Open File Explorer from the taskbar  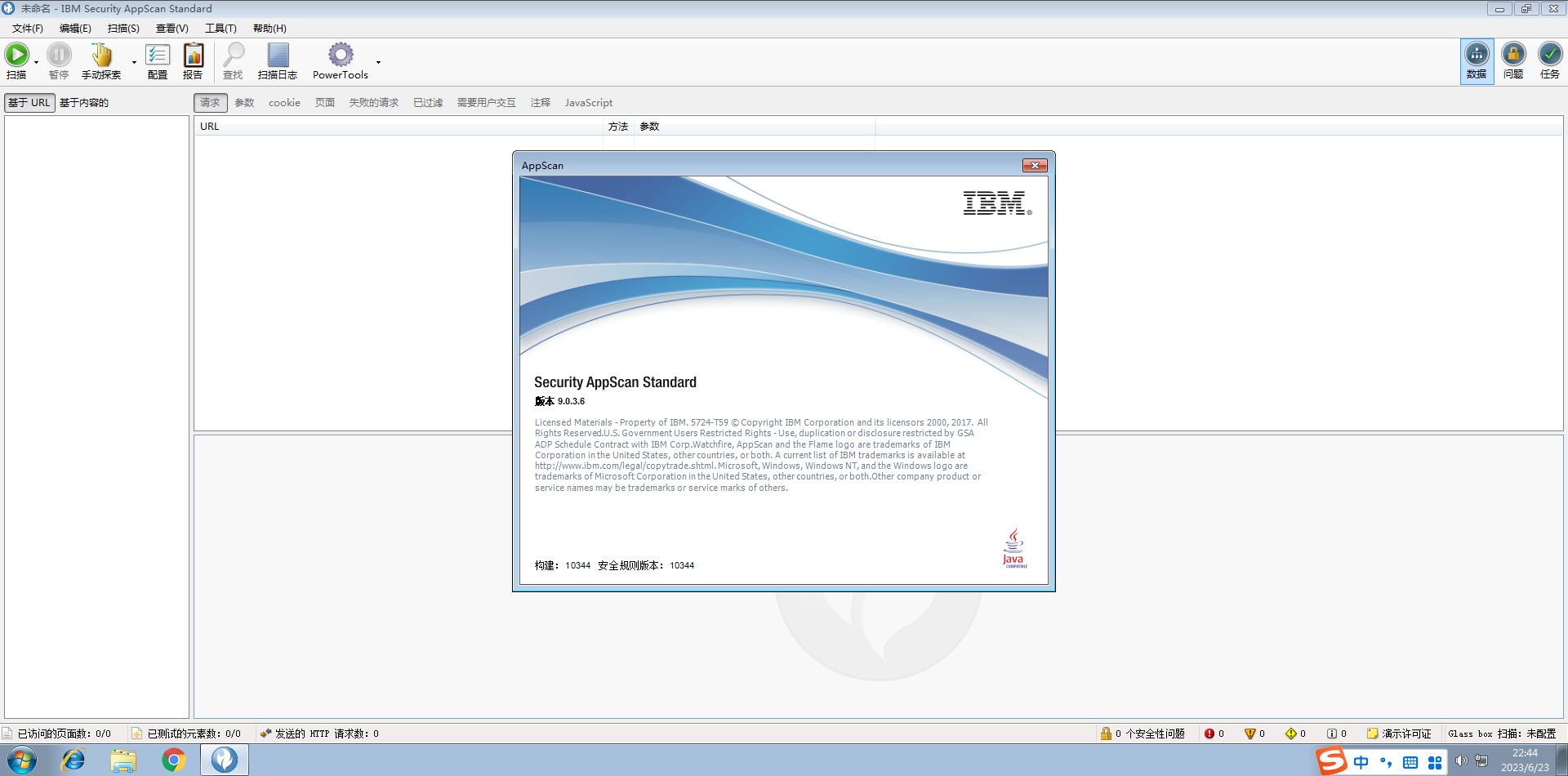pos(123,760)
